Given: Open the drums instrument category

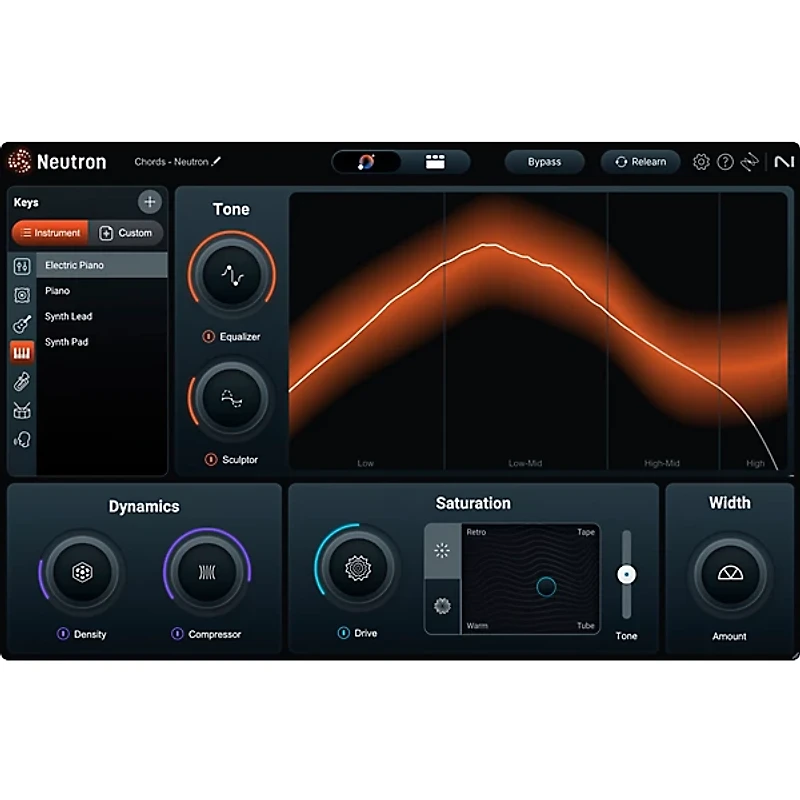Looking at the screenshot, I should click(x=22, y=410).
